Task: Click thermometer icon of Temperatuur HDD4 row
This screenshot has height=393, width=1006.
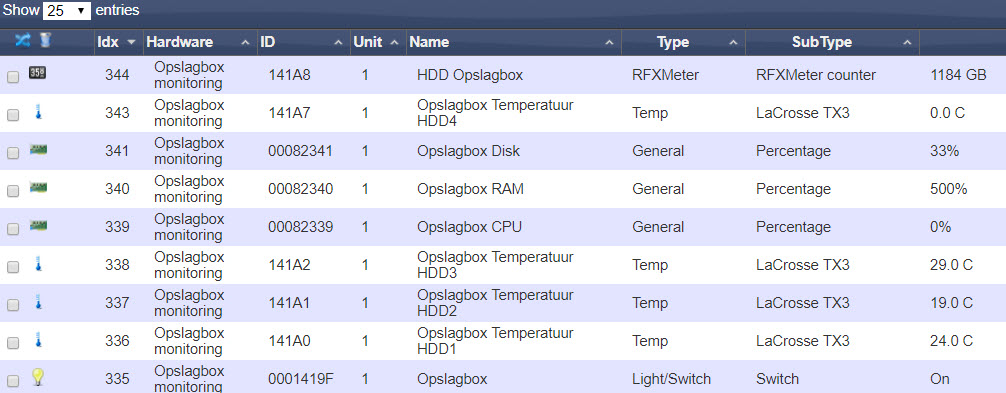Action: coord(38,113)
